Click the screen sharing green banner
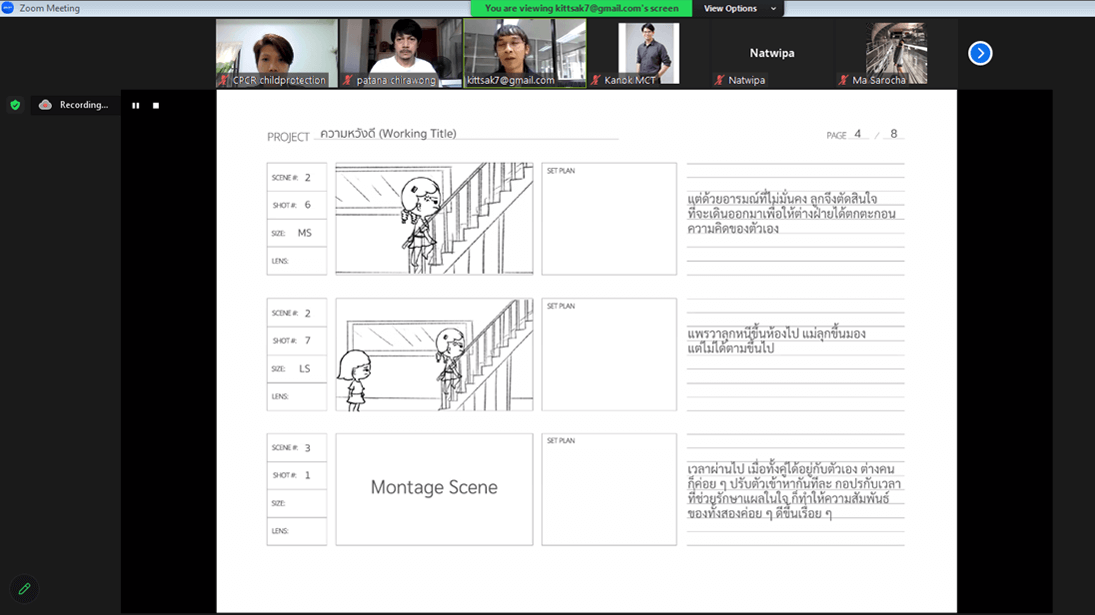This screenshot has height=615, width=1095. pos(581,9)
